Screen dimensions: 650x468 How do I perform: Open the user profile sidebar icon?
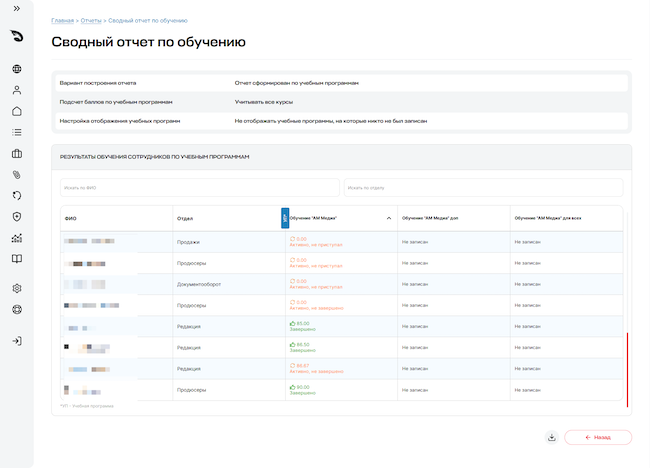pyautogui.click(x=17, y=90)
